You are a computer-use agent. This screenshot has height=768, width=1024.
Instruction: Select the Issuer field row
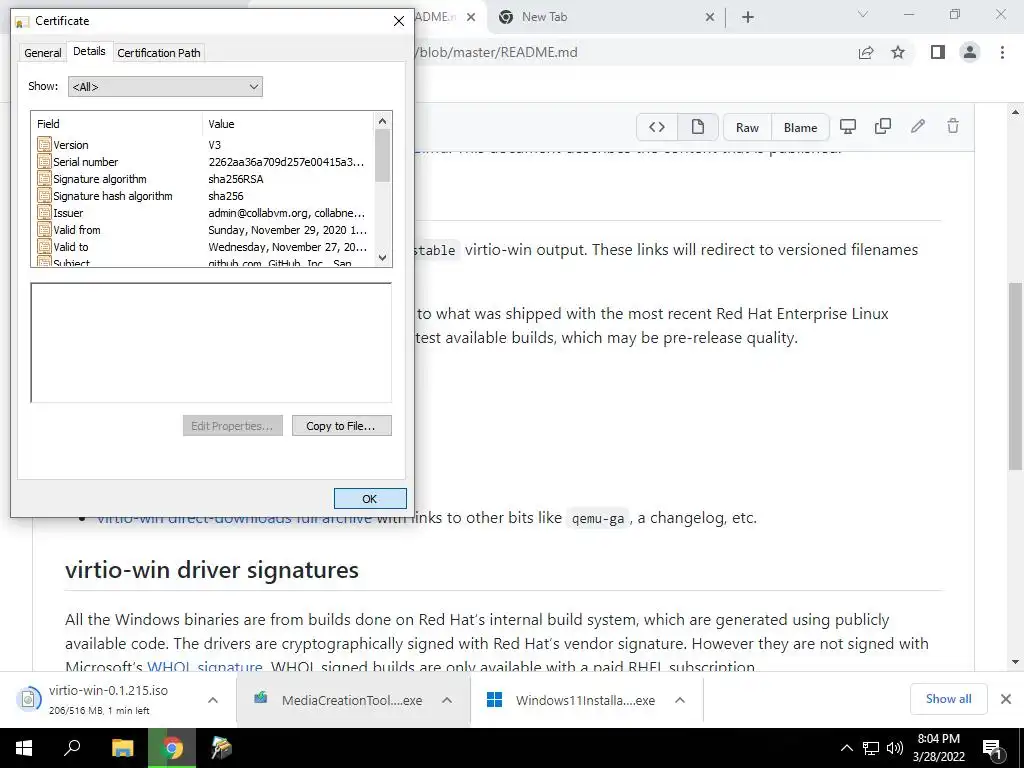[204, 213]
